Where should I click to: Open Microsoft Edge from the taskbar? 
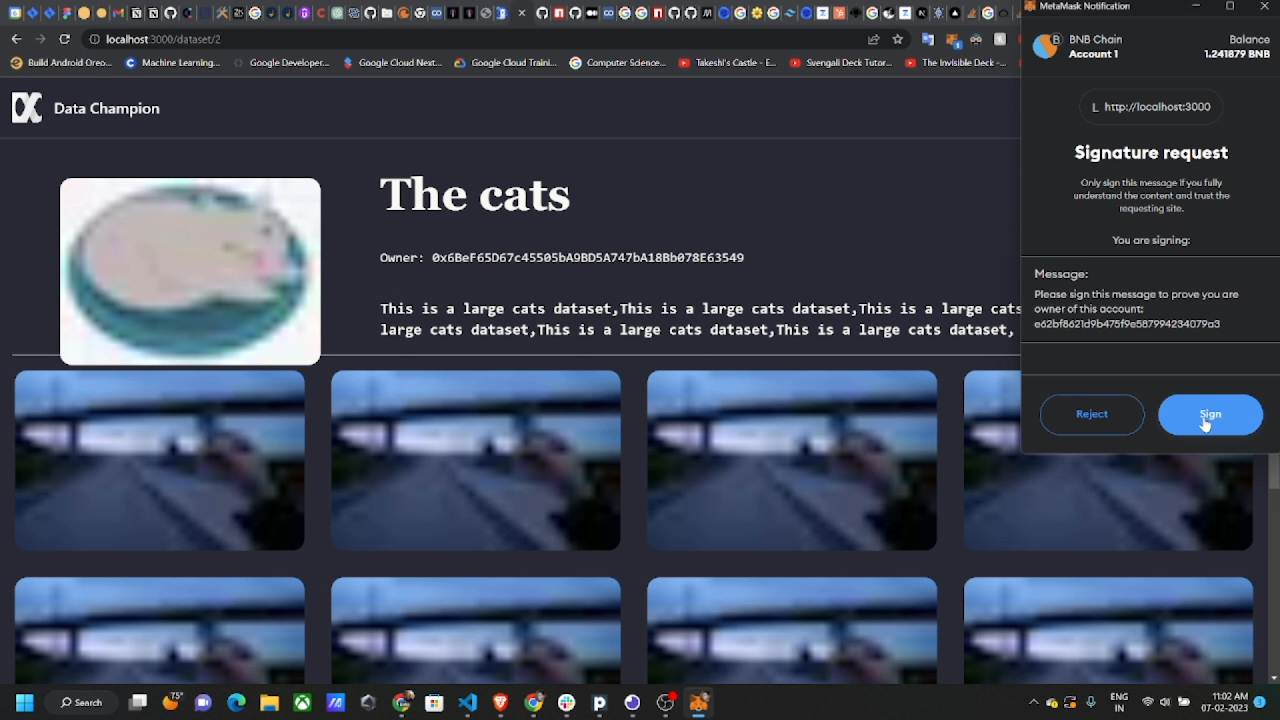click(x=236, y=702)
